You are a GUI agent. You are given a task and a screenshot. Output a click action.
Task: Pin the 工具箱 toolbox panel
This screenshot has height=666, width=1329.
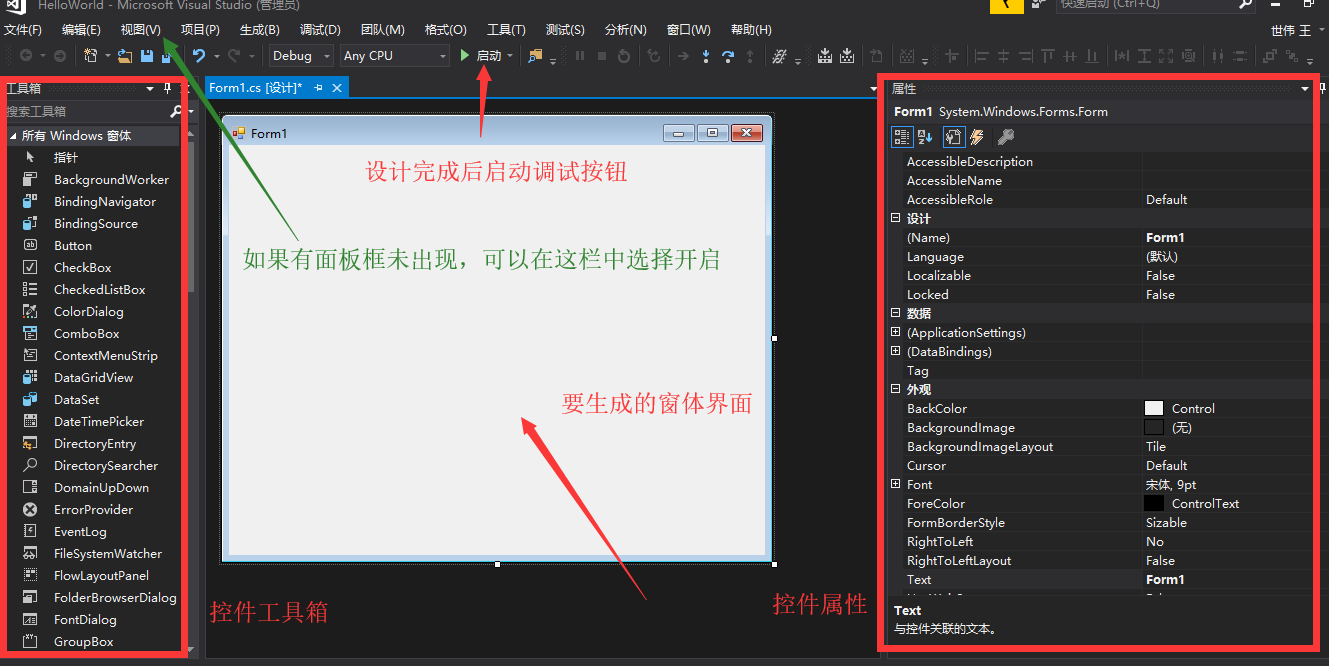coord(167,89)
